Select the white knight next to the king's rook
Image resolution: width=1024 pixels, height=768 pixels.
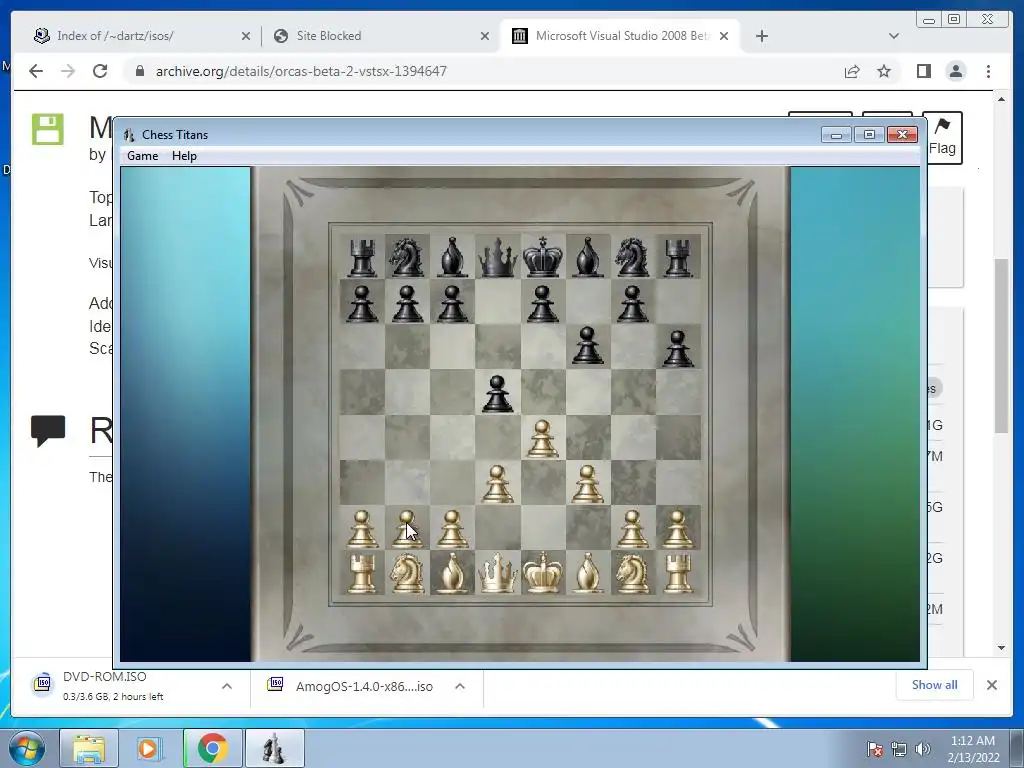point(632,574)
